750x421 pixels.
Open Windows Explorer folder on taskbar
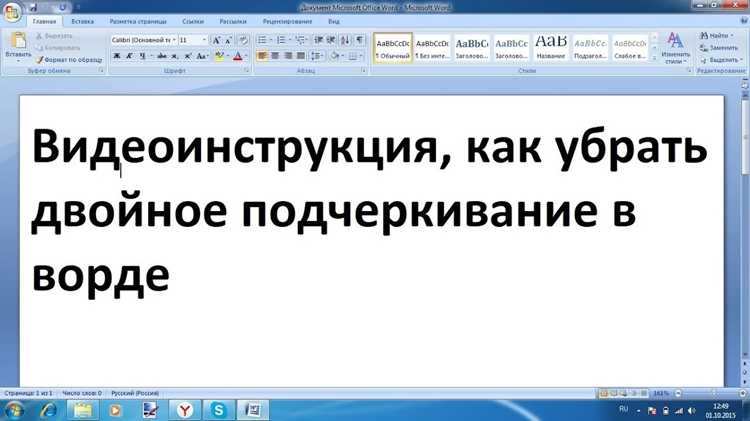(83, 410)
